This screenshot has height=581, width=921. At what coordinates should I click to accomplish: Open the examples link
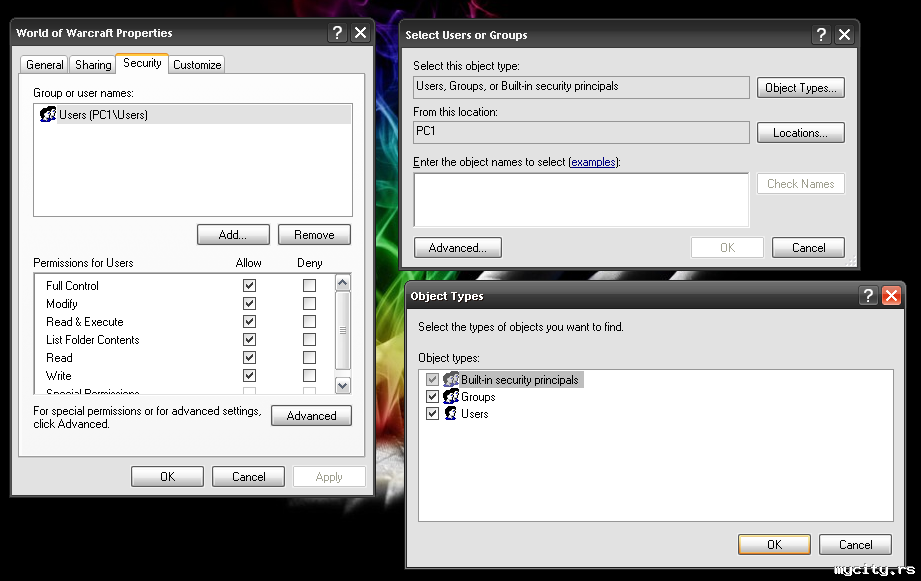(593, 162)
